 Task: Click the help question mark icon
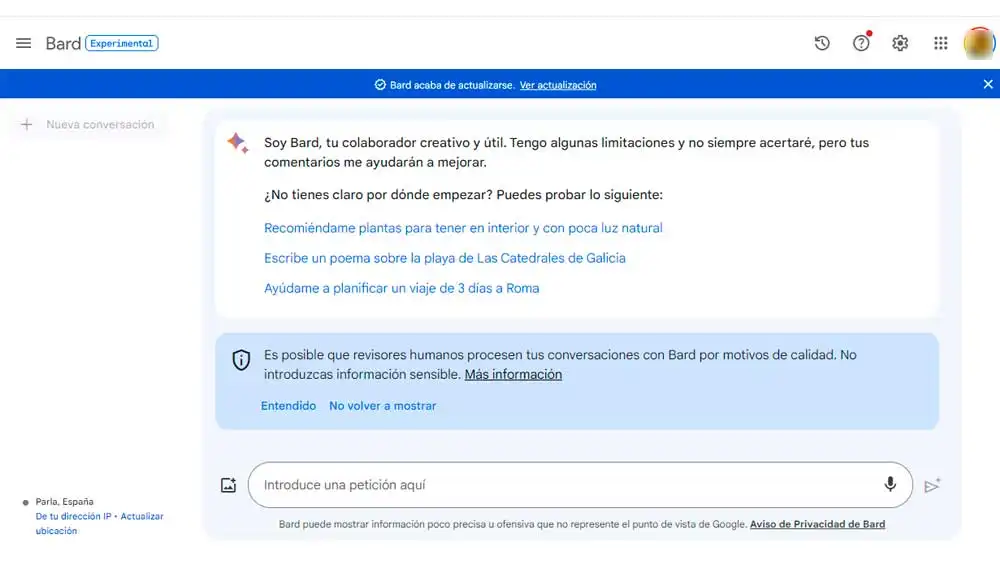tap(861, 43)
